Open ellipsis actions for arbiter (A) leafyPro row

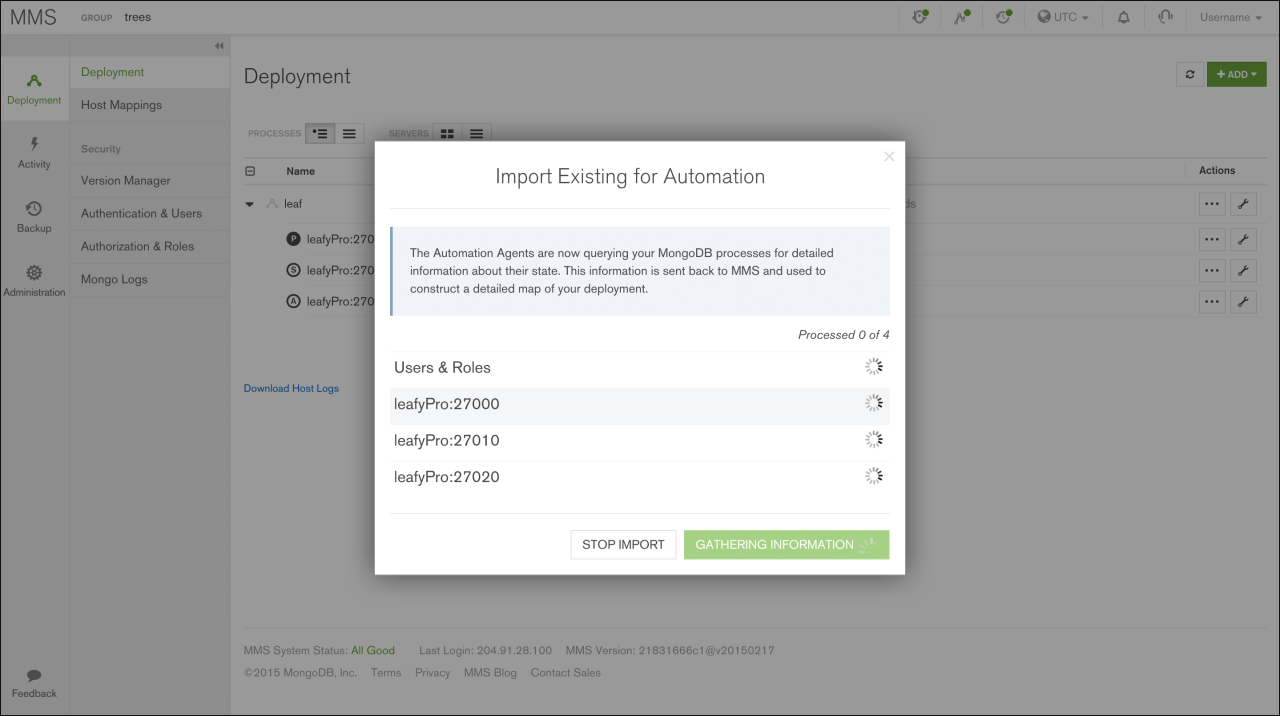point(1212,301)
